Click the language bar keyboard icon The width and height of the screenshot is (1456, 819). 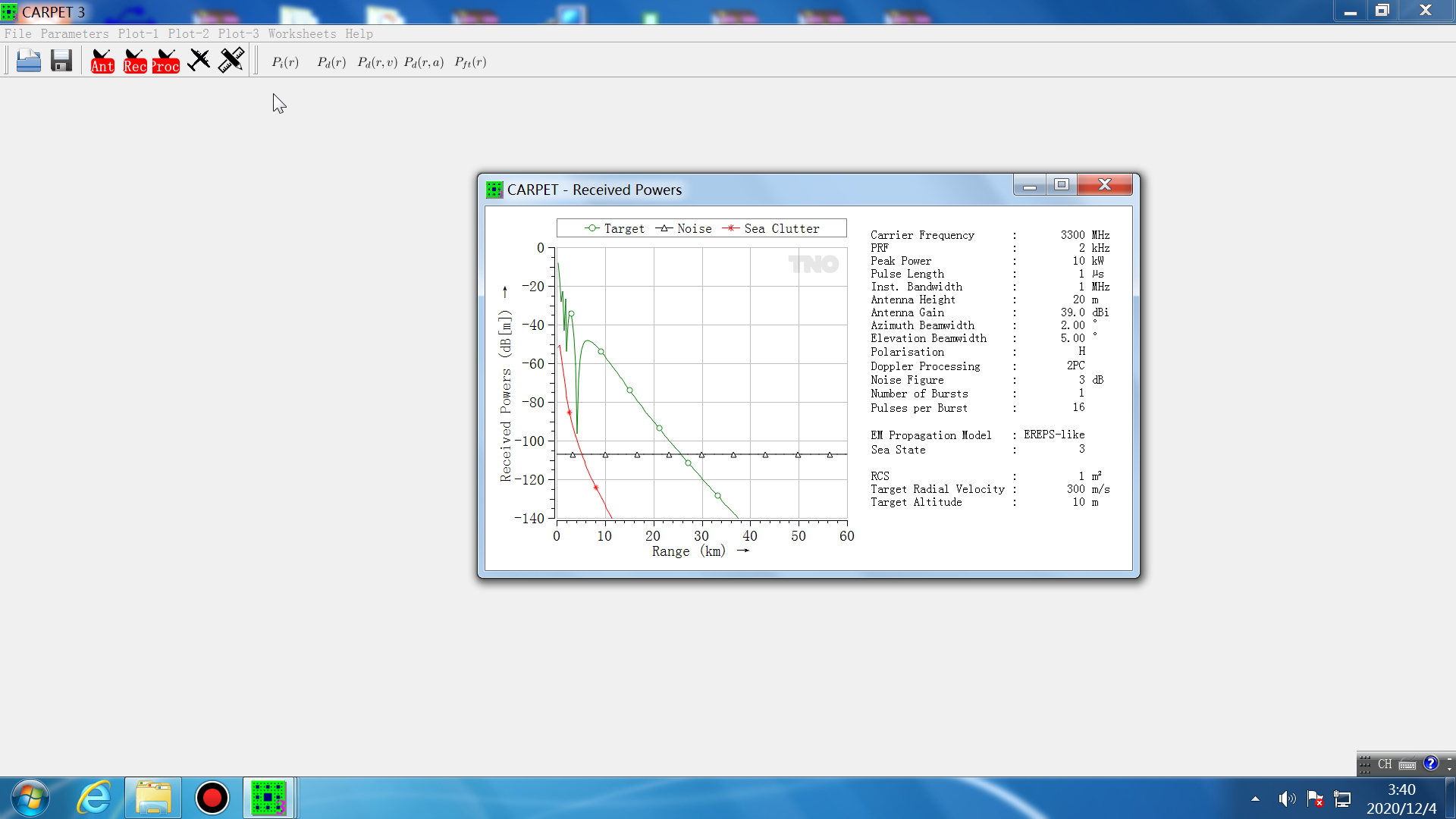click(x=1407, y=764)
